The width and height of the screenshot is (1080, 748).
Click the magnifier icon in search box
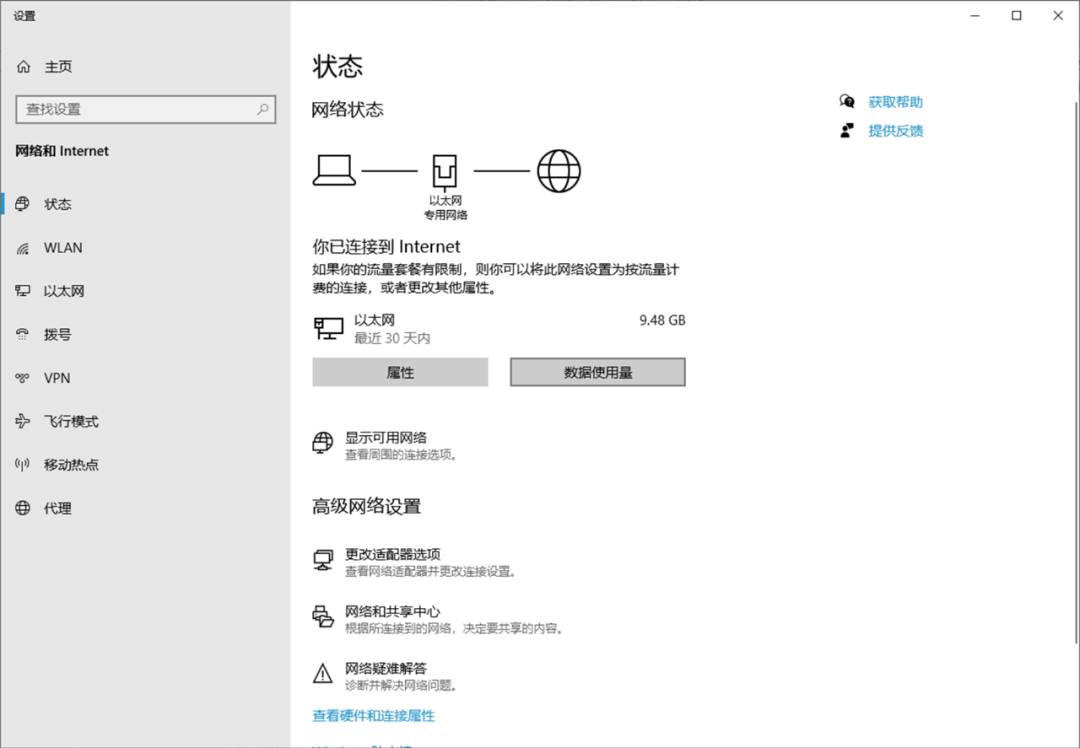(x=263, y=109)
